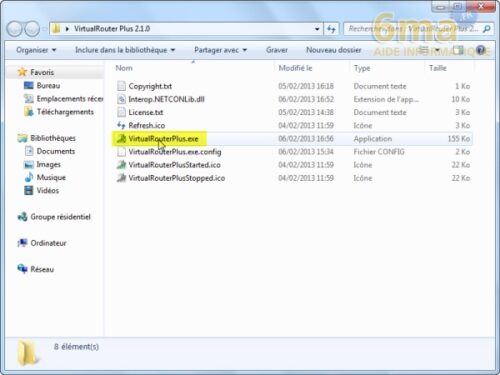Select Réseau in navigation pane

(x=42, y=269)
